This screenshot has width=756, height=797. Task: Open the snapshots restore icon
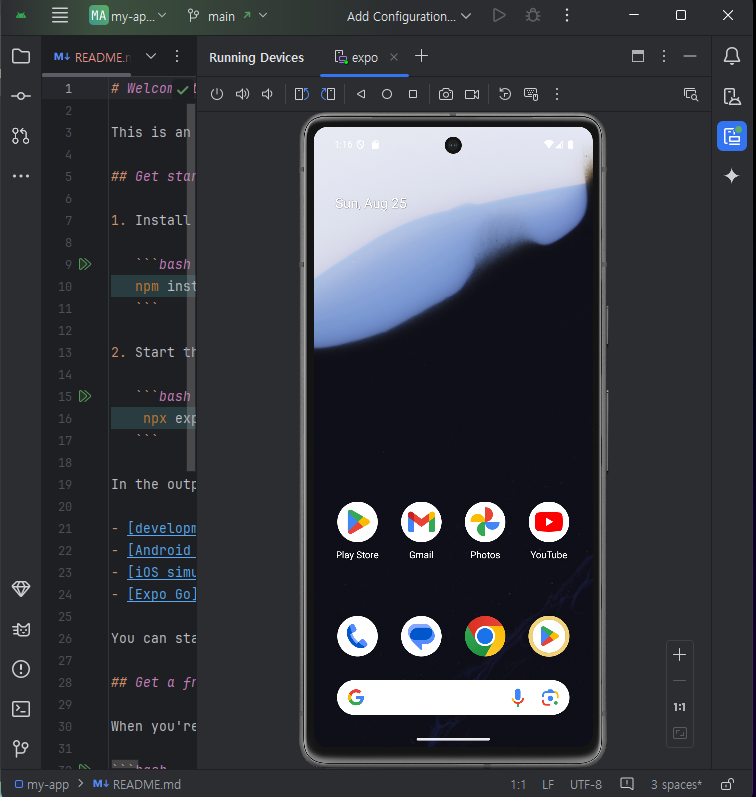coord(505,94)
